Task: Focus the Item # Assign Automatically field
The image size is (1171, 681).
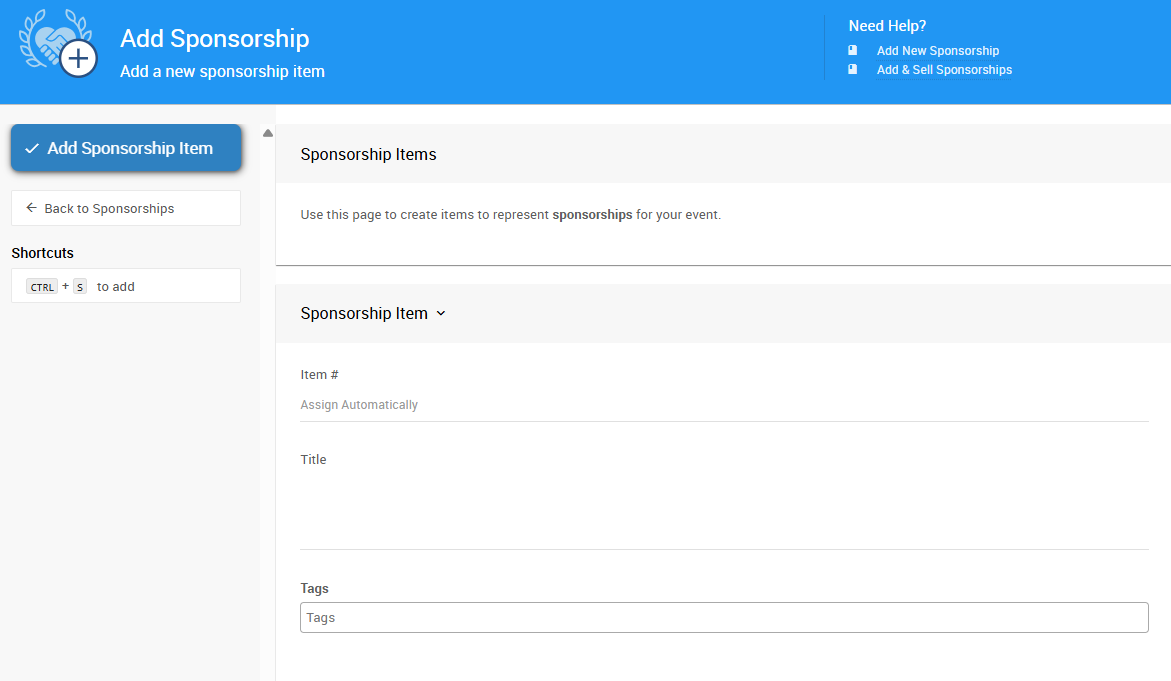Action: (x=724, y=405)
